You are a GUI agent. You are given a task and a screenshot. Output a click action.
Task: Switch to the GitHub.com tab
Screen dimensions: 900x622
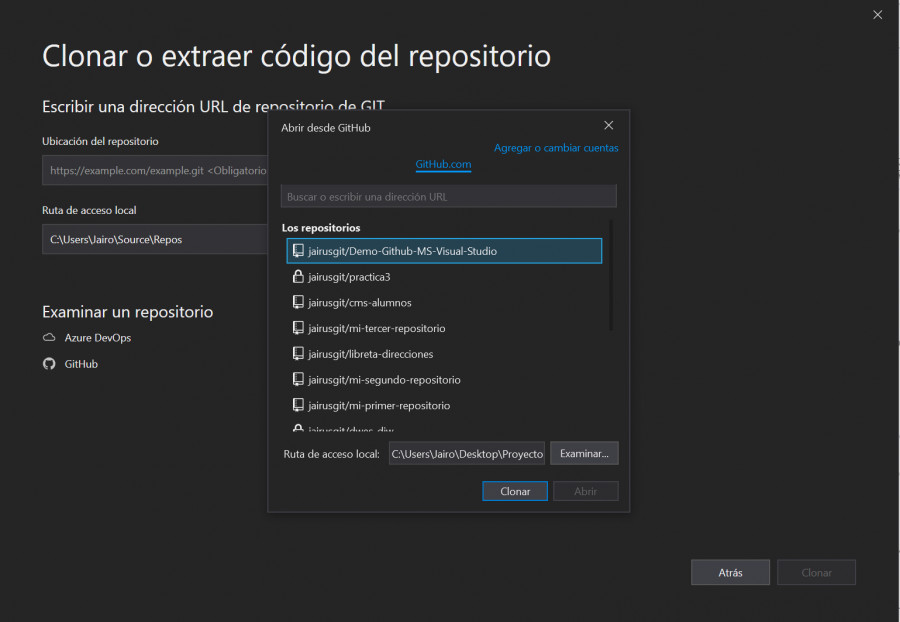(443, 164)
